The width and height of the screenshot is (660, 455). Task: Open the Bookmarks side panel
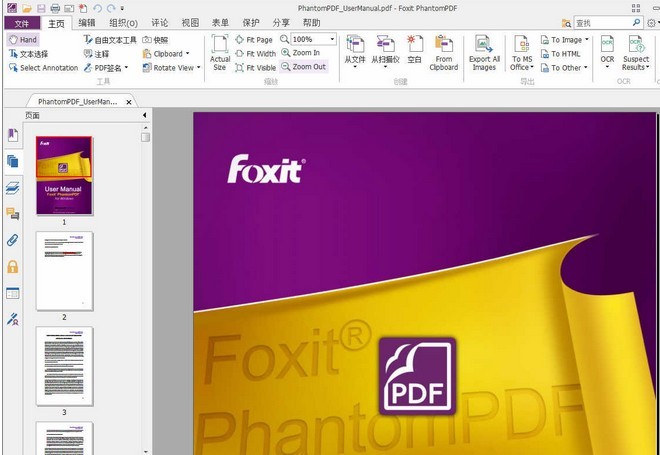(13, 135)
